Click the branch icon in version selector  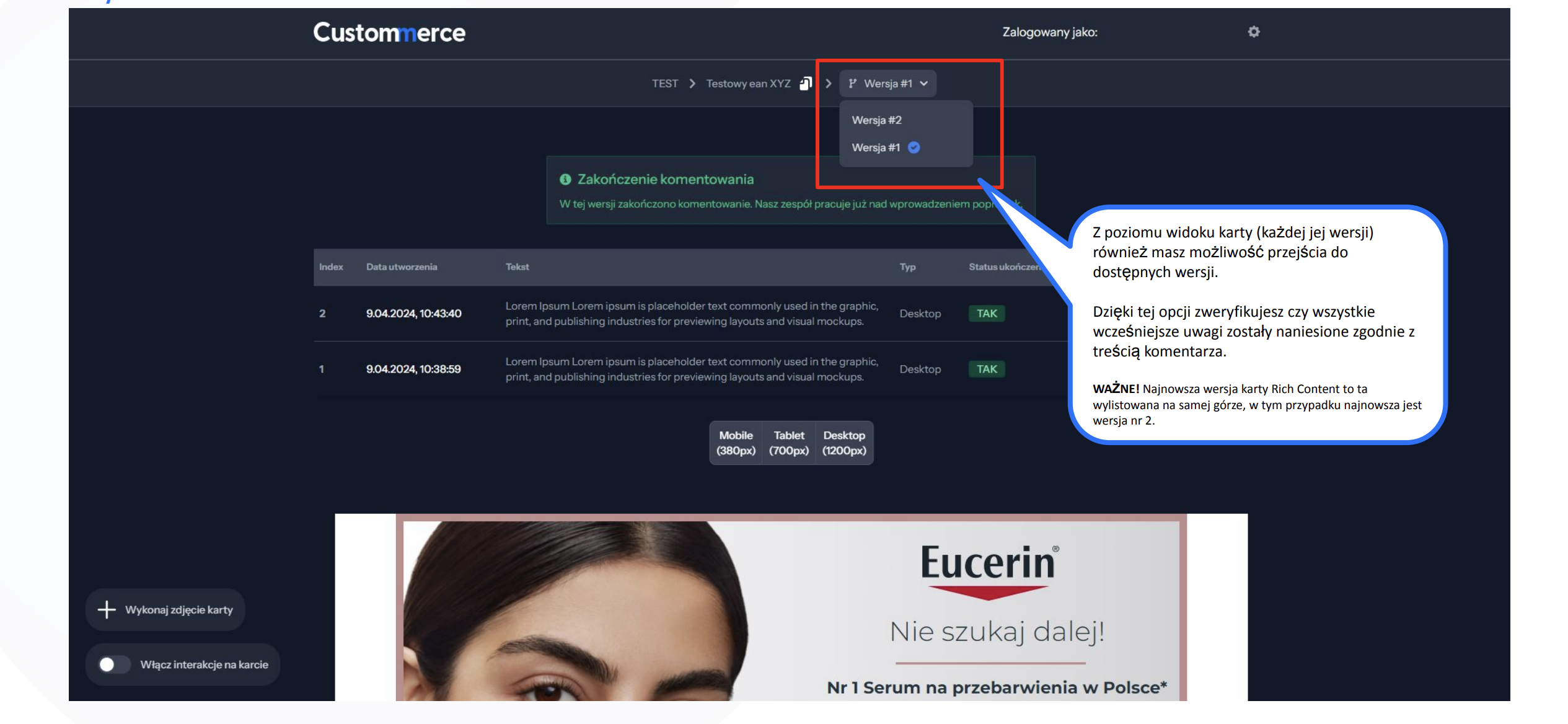click(853, 84)
